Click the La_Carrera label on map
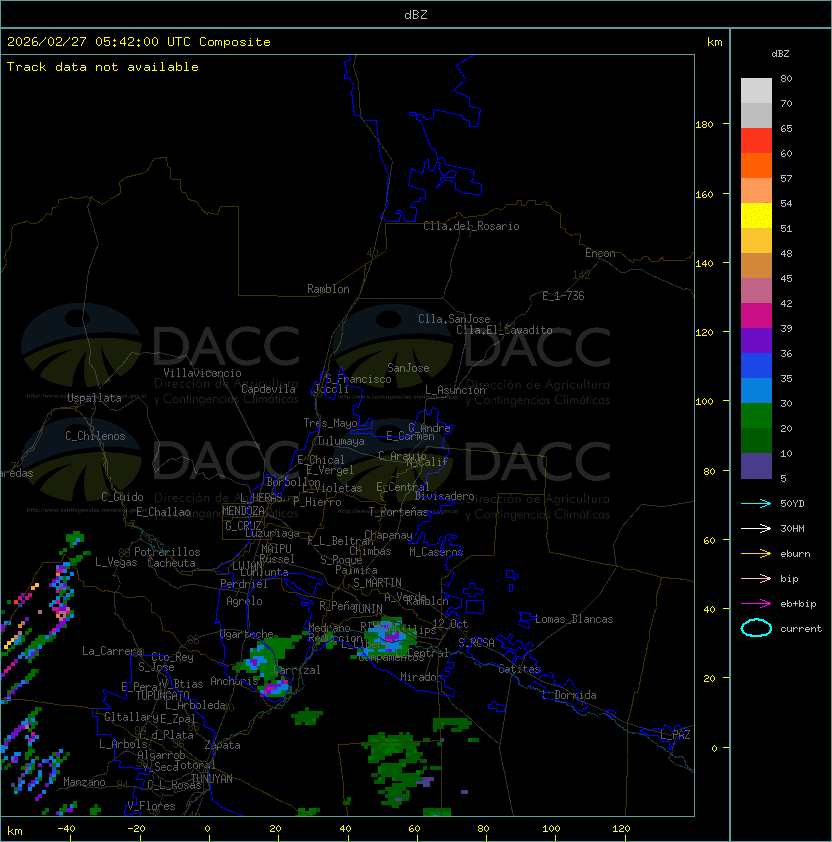 [x=113, y=651]
